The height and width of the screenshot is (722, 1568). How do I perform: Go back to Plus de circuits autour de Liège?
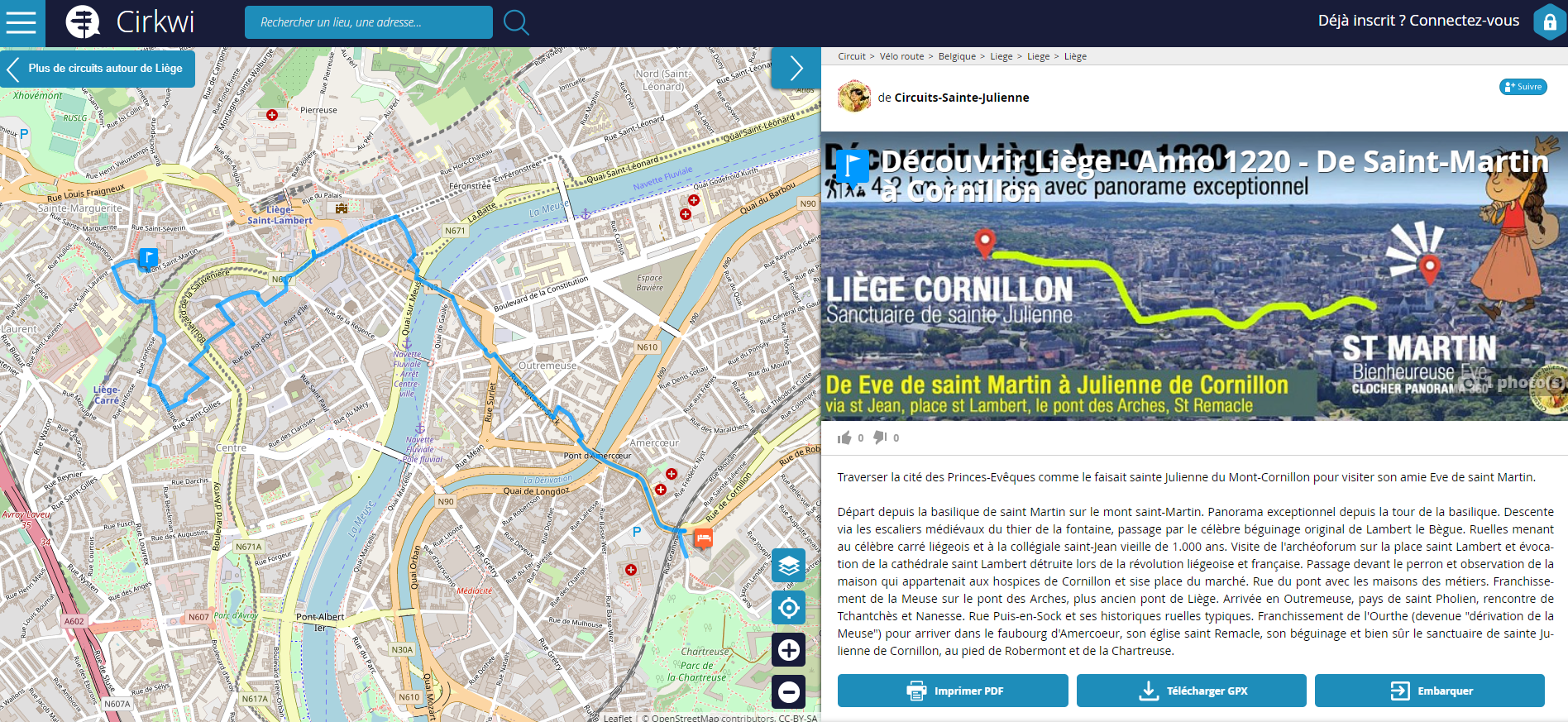pyautogui.click(x=98, y=68)
